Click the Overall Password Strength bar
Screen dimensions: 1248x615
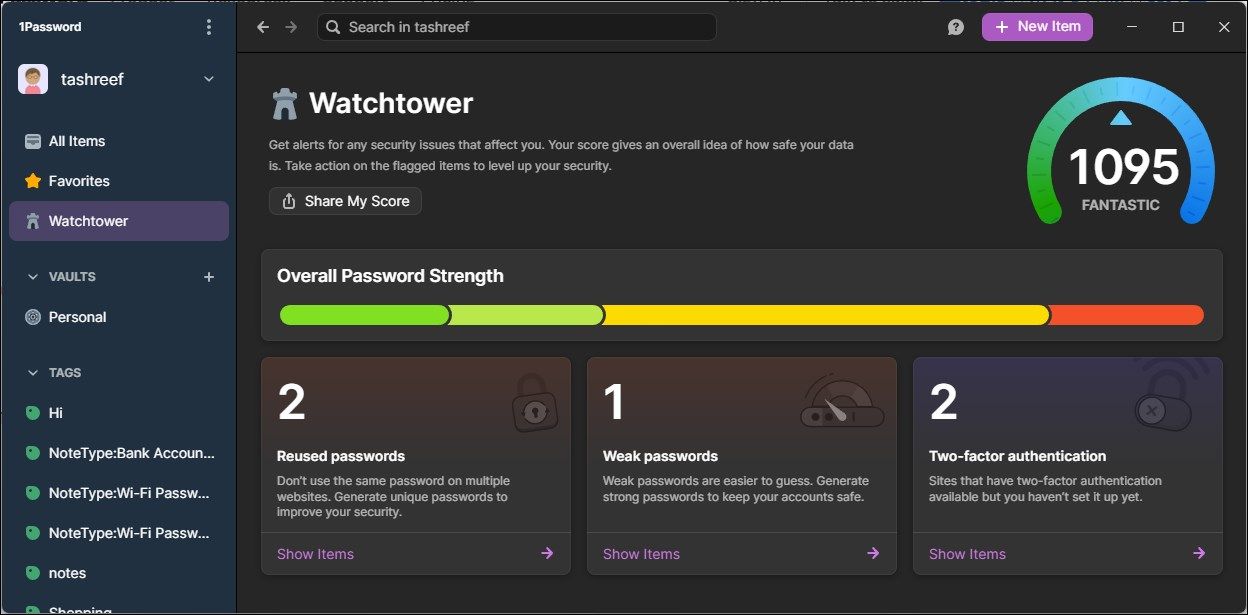pos(742,314)
